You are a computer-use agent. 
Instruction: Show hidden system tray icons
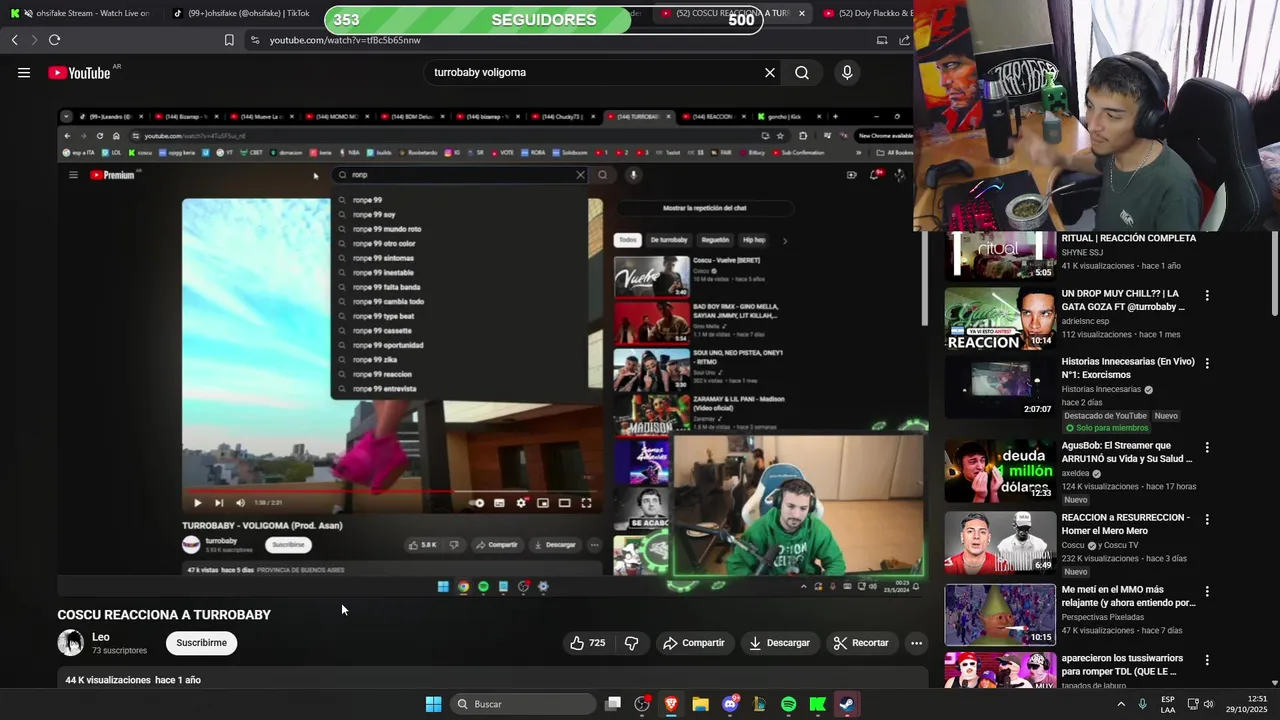click(x=1120, y=704)
